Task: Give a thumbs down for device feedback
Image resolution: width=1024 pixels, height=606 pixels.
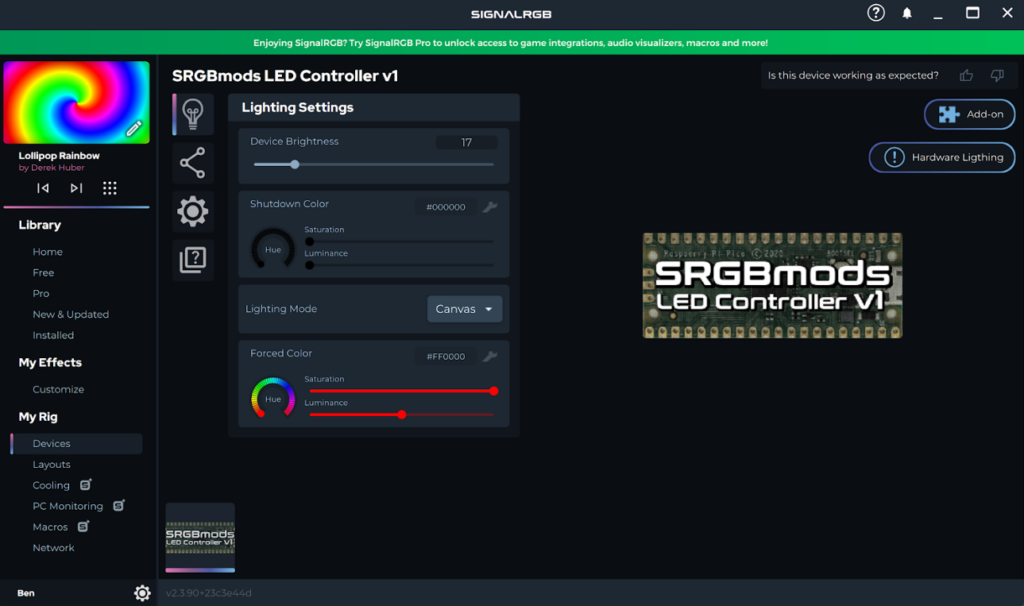Action: 996,75
